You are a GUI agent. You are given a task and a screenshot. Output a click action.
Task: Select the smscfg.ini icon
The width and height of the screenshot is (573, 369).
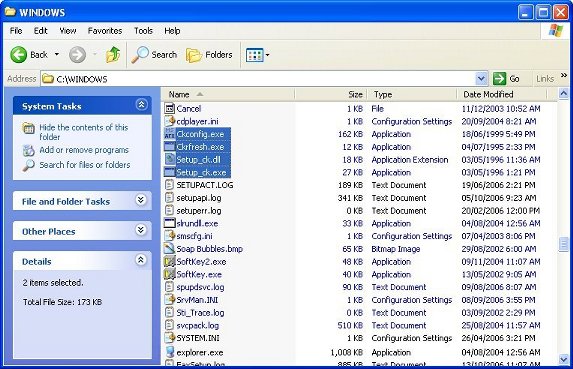point(170,236)
